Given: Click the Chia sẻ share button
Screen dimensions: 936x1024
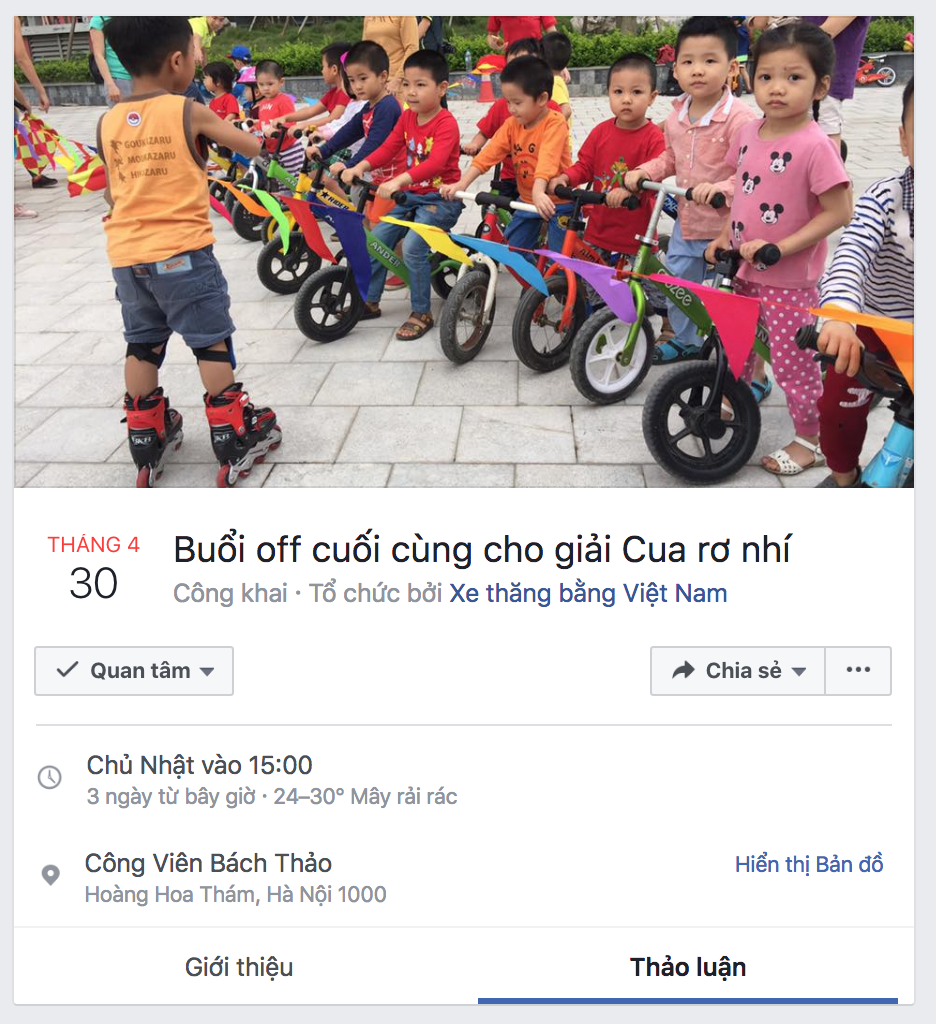Looking at the screenshot, I should tap(738, 671).
